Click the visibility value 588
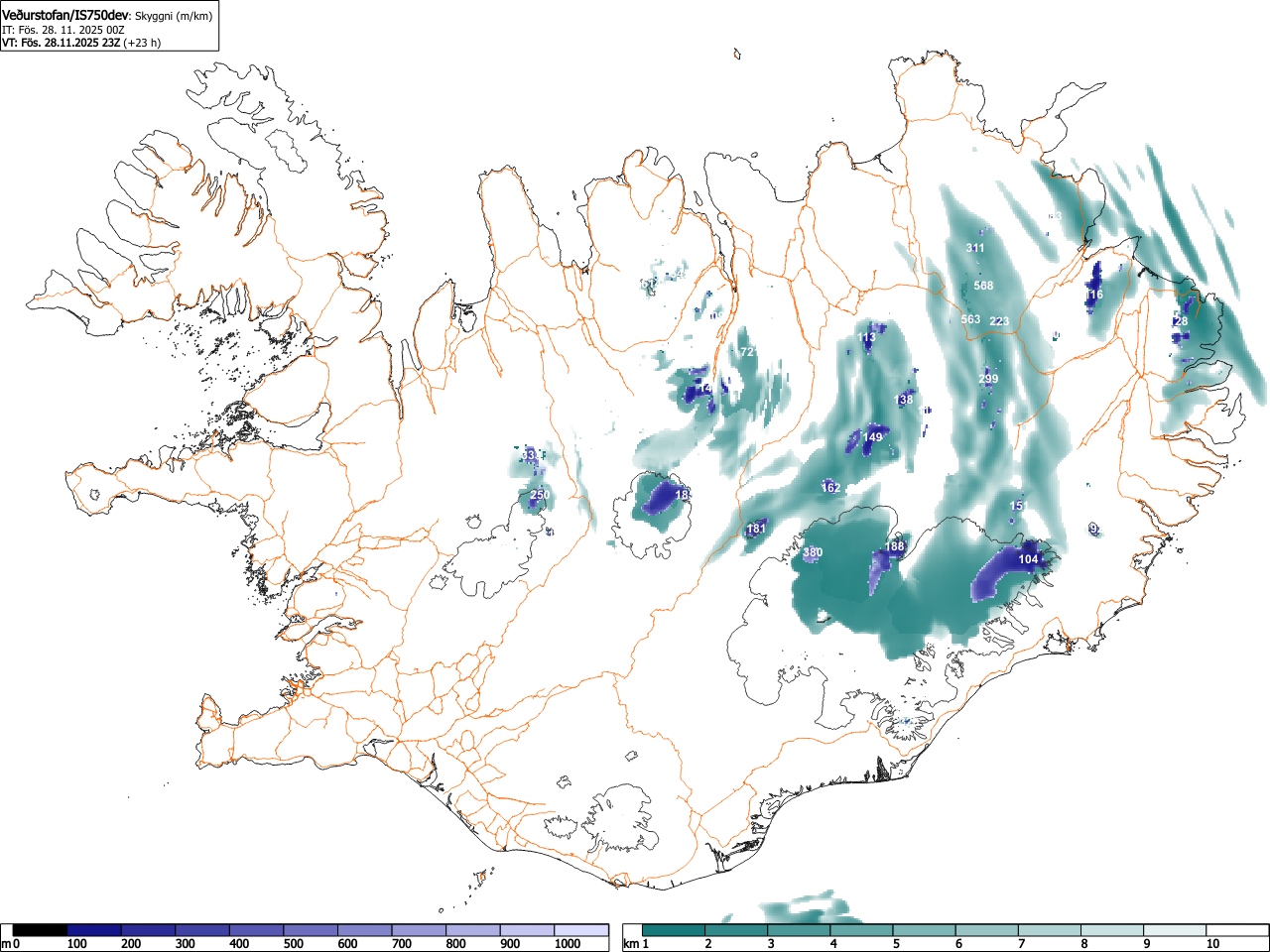 pyautogui.click(x=983, y=286)
